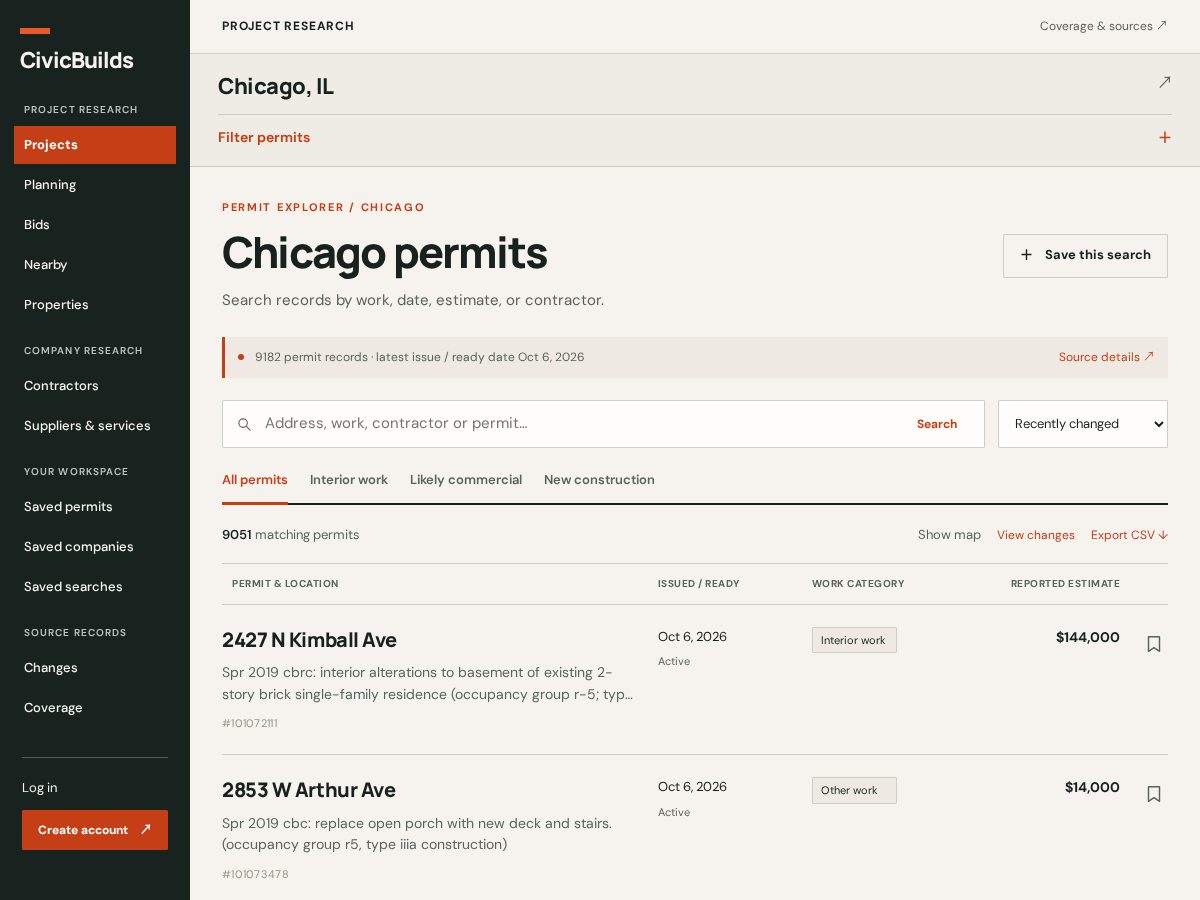Select the New construction tab

click(x=599, y=480)
